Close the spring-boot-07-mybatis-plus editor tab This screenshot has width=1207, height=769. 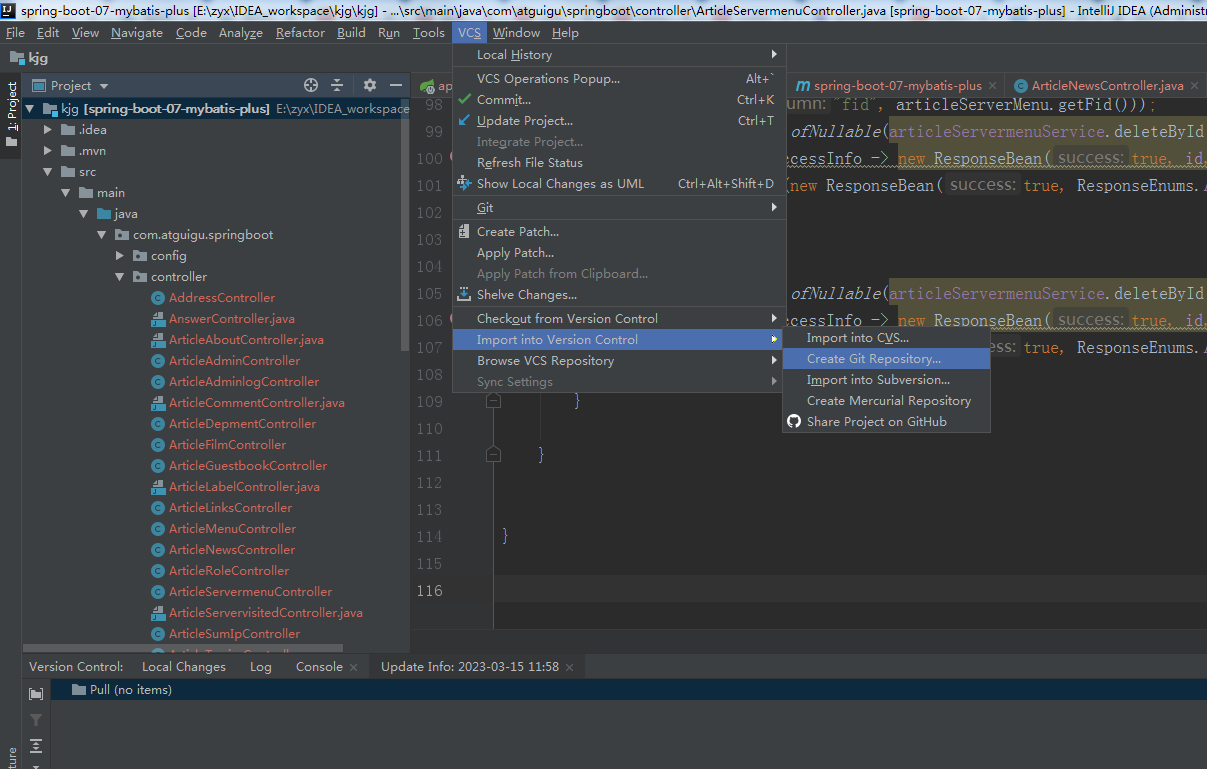click(992, 86)
